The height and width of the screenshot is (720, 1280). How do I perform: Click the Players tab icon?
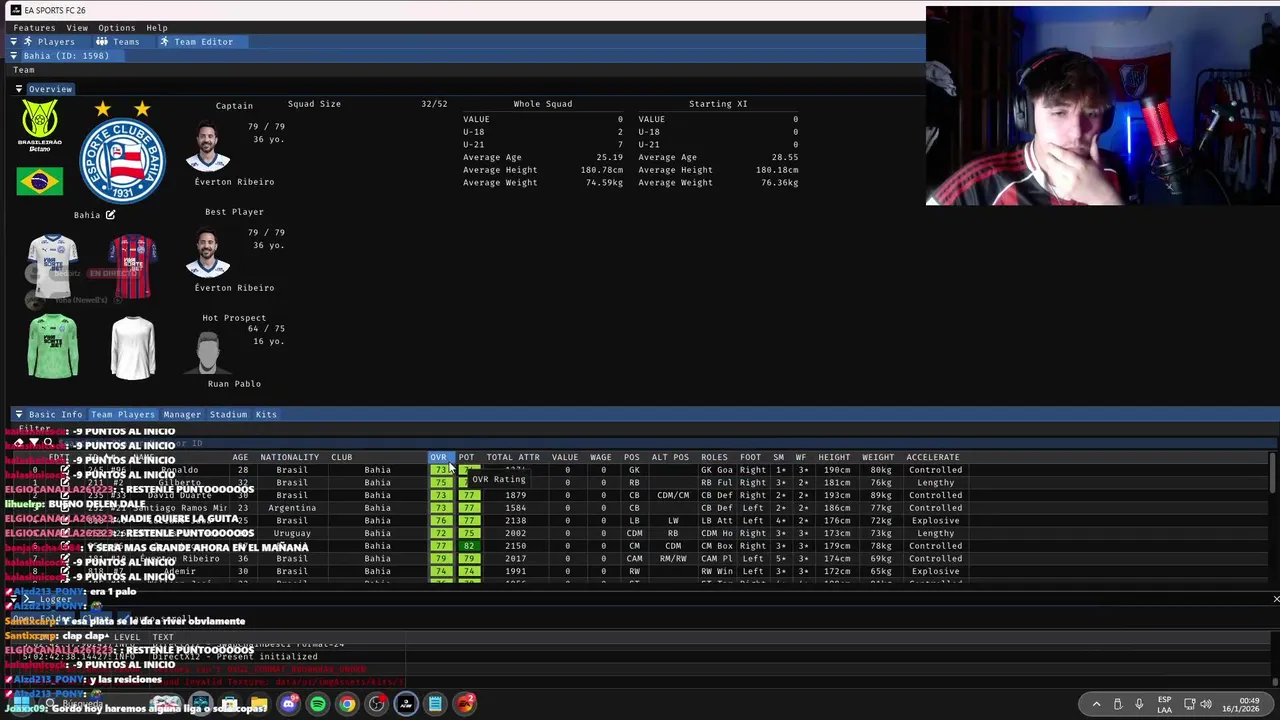28,42
